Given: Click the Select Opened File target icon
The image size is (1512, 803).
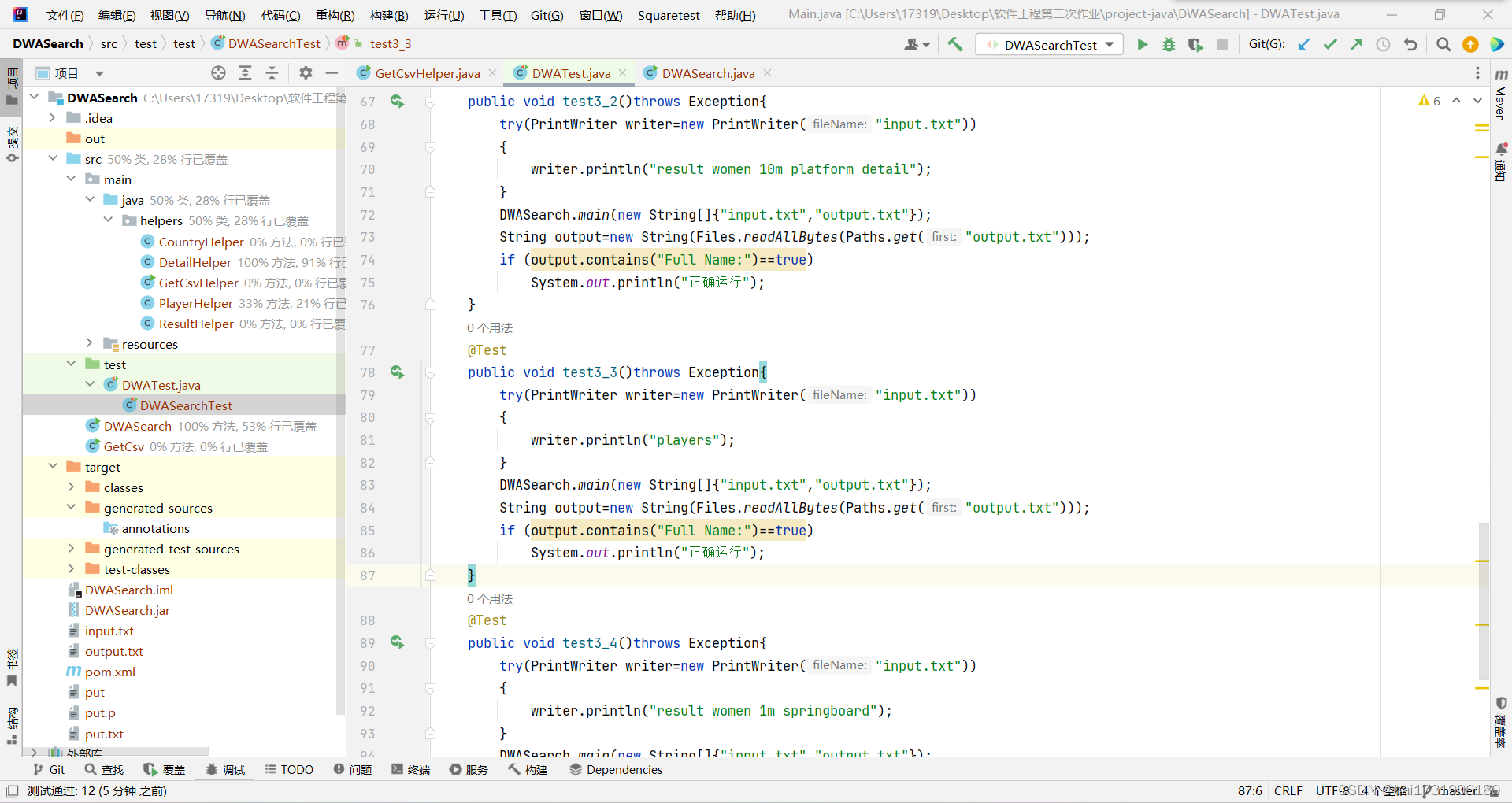Looking at the screenshot, I should click(x=218, y=73).
